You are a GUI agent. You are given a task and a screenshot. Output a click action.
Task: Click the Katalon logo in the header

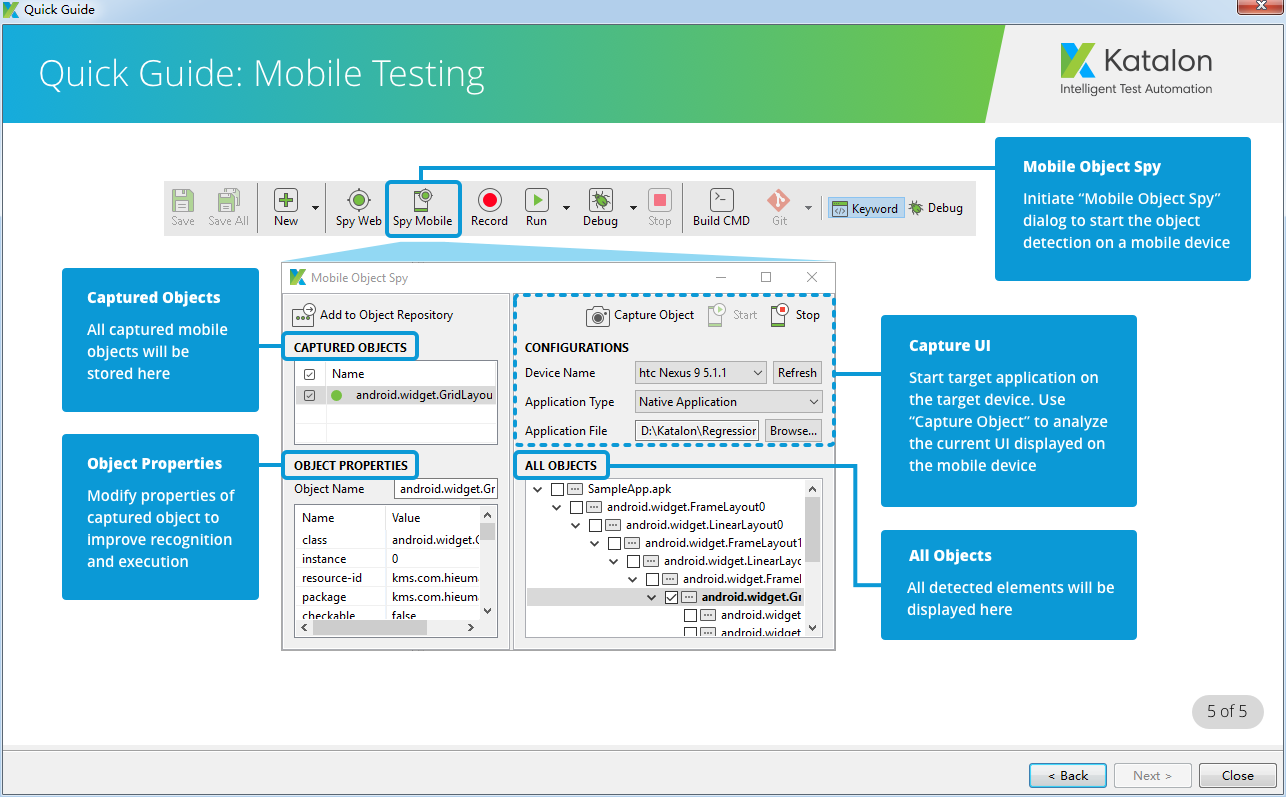pos(1136,69)
